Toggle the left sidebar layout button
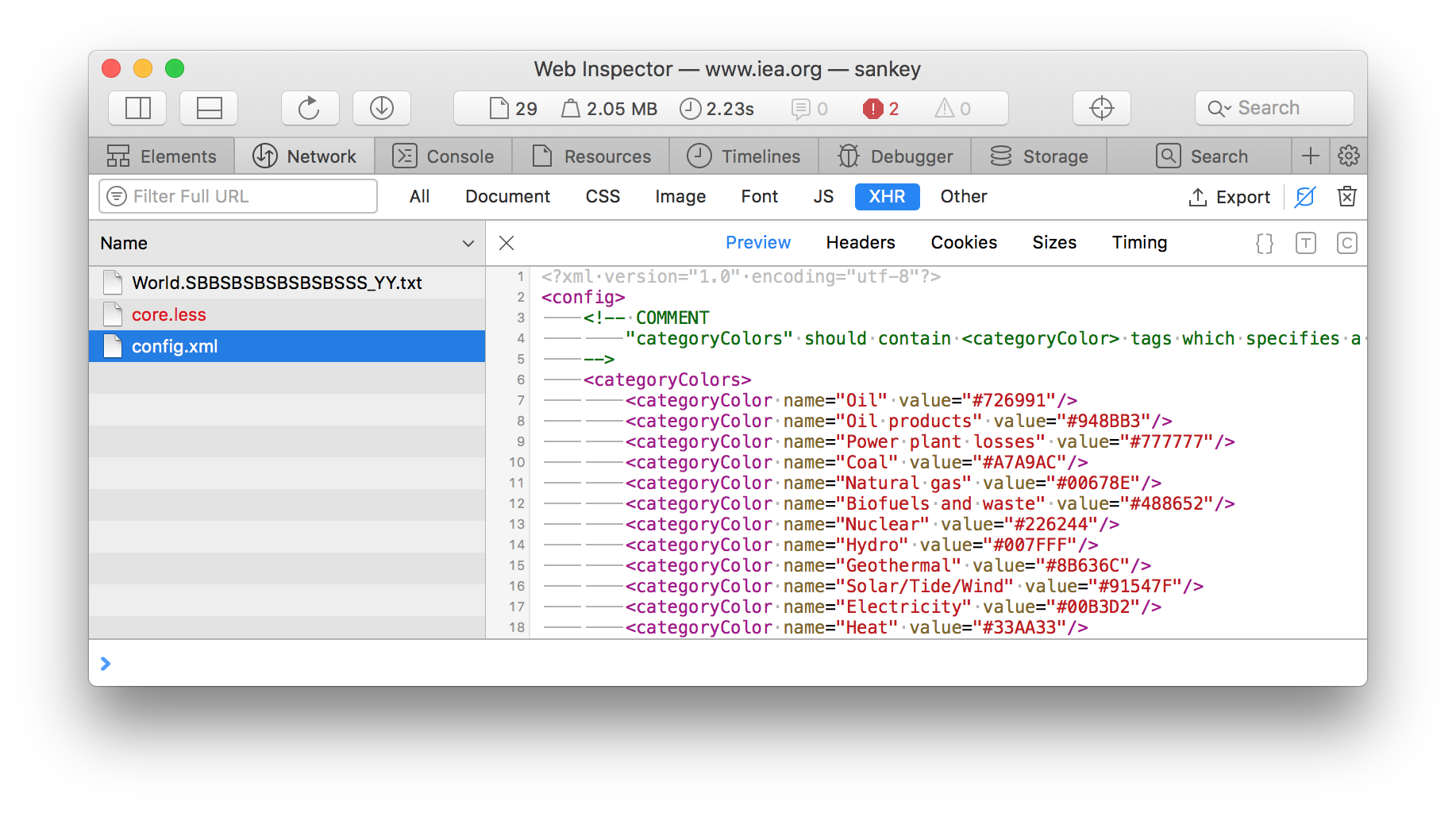This screenshot has width=1456, height=813. coord(137,108)
